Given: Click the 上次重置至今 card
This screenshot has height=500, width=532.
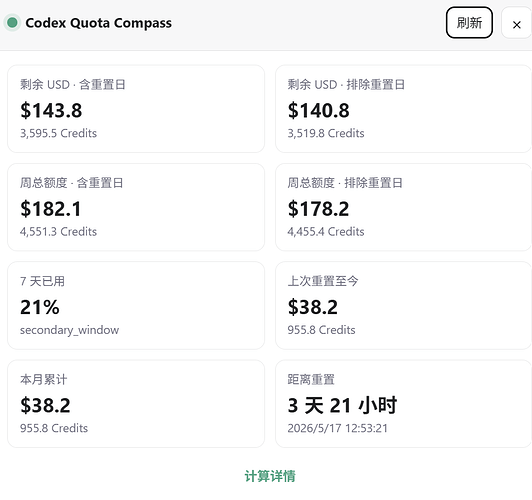Looking at the screenshot, I should coord(403,305).
